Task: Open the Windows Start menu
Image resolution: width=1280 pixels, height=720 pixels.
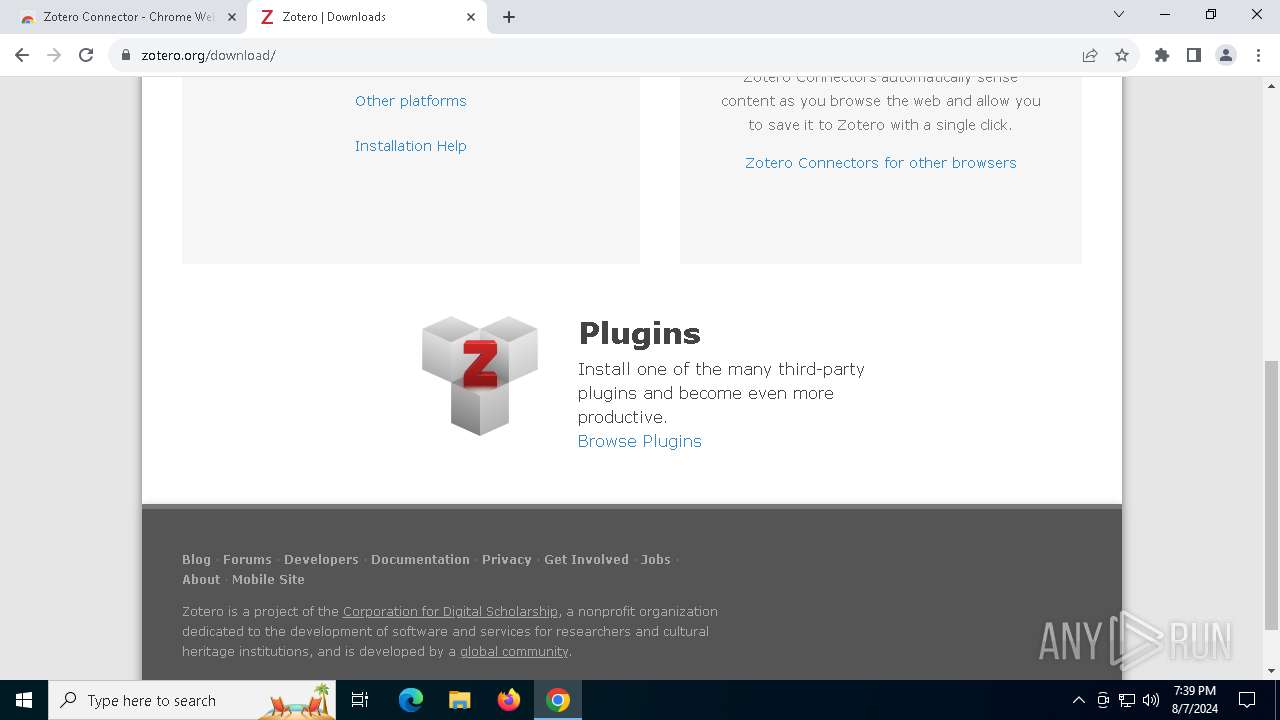Action: pos(24,700)
